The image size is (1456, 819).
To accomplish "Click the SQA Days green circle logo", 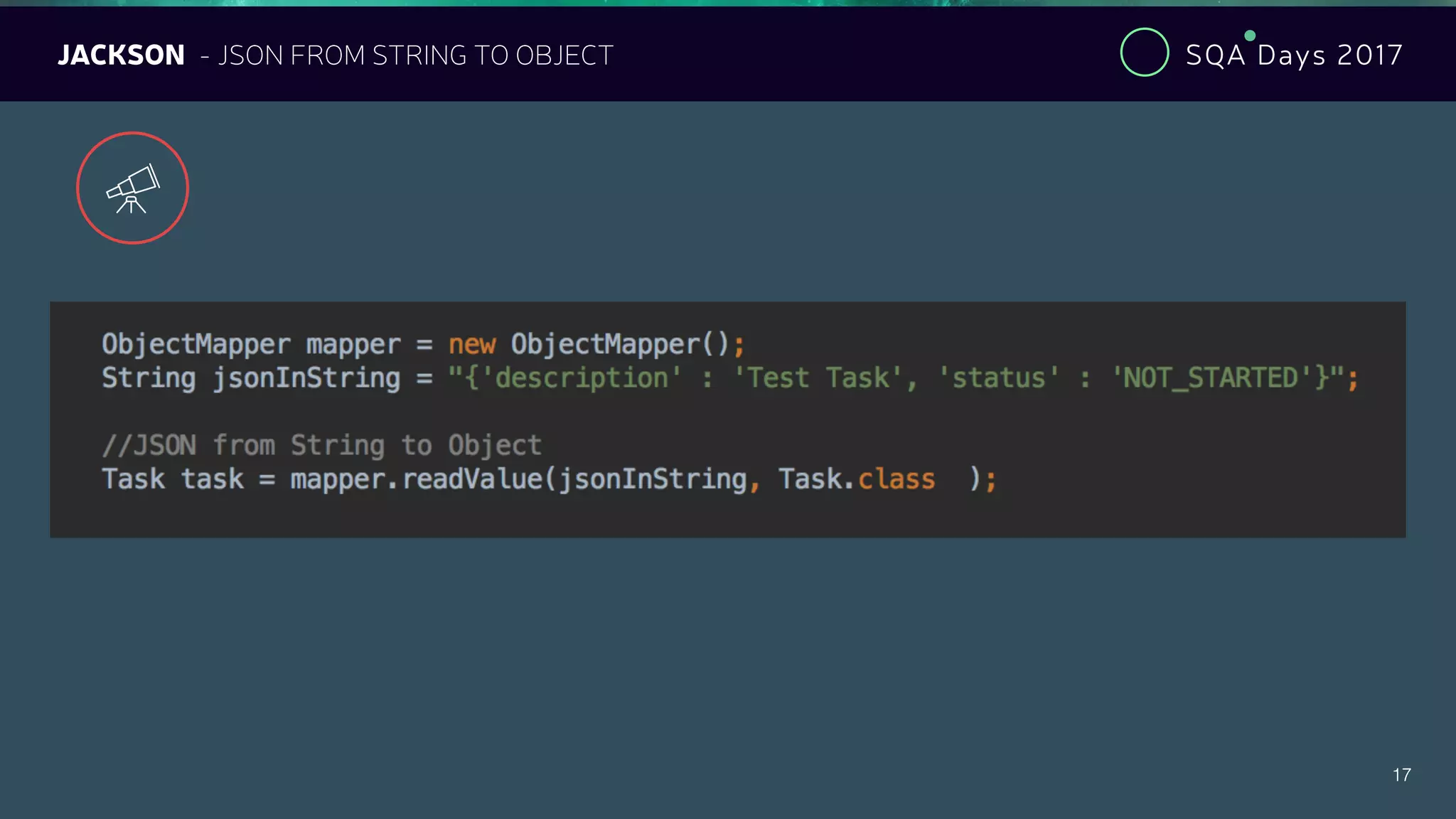I will click(x=1144, y=52).
